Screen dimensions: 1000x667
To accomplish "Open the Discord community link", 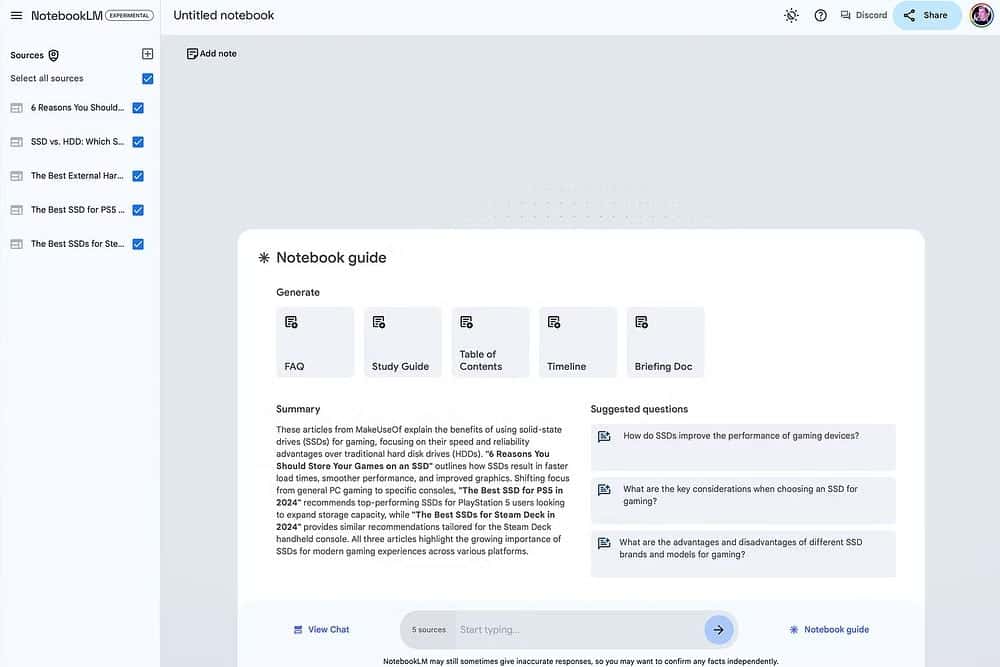I will pyautogui.click(x=862, y=14).
